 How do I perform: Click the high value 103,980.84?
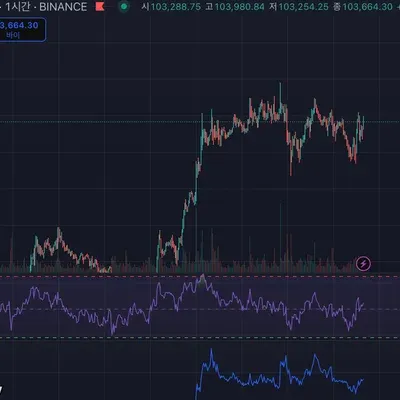(x=239, y=7)
